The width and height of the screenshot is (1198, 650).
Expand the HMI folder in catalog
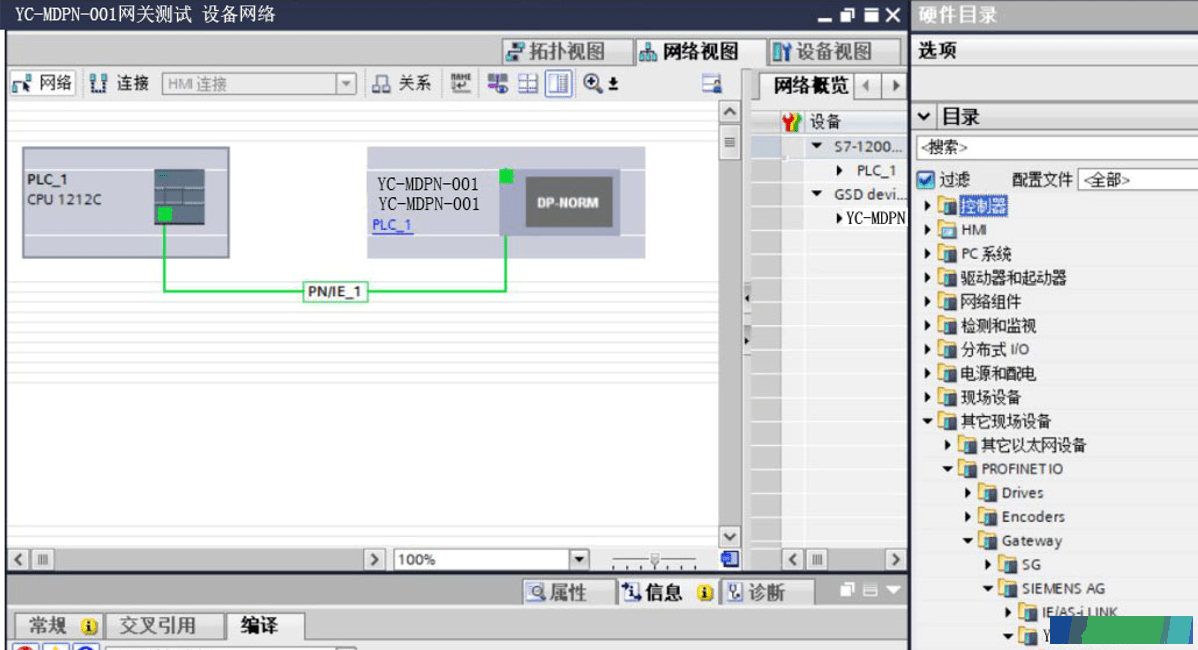[x=928, y=229]
